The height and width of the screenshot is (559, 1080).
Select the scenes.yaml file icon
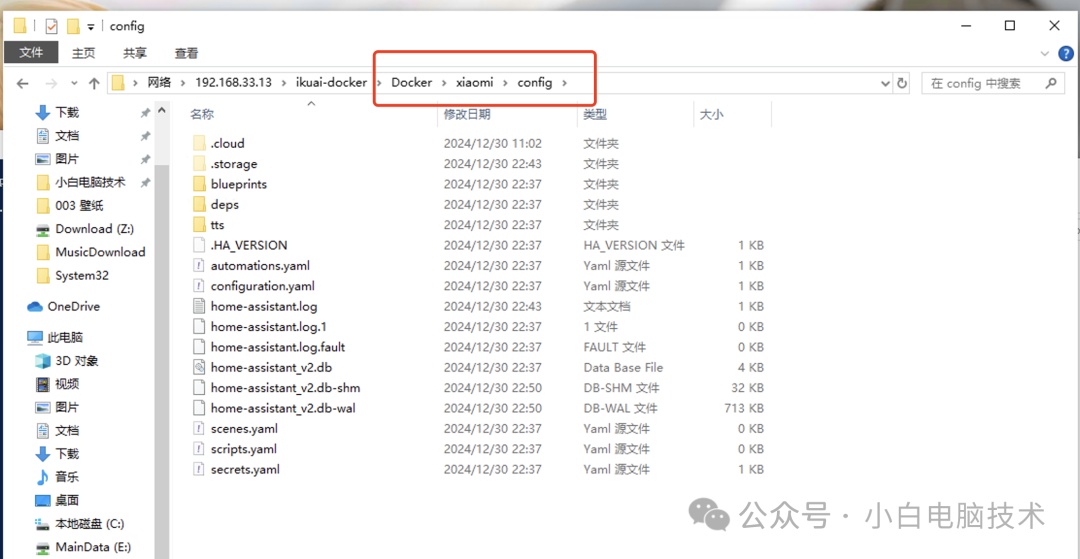(199, 428)
